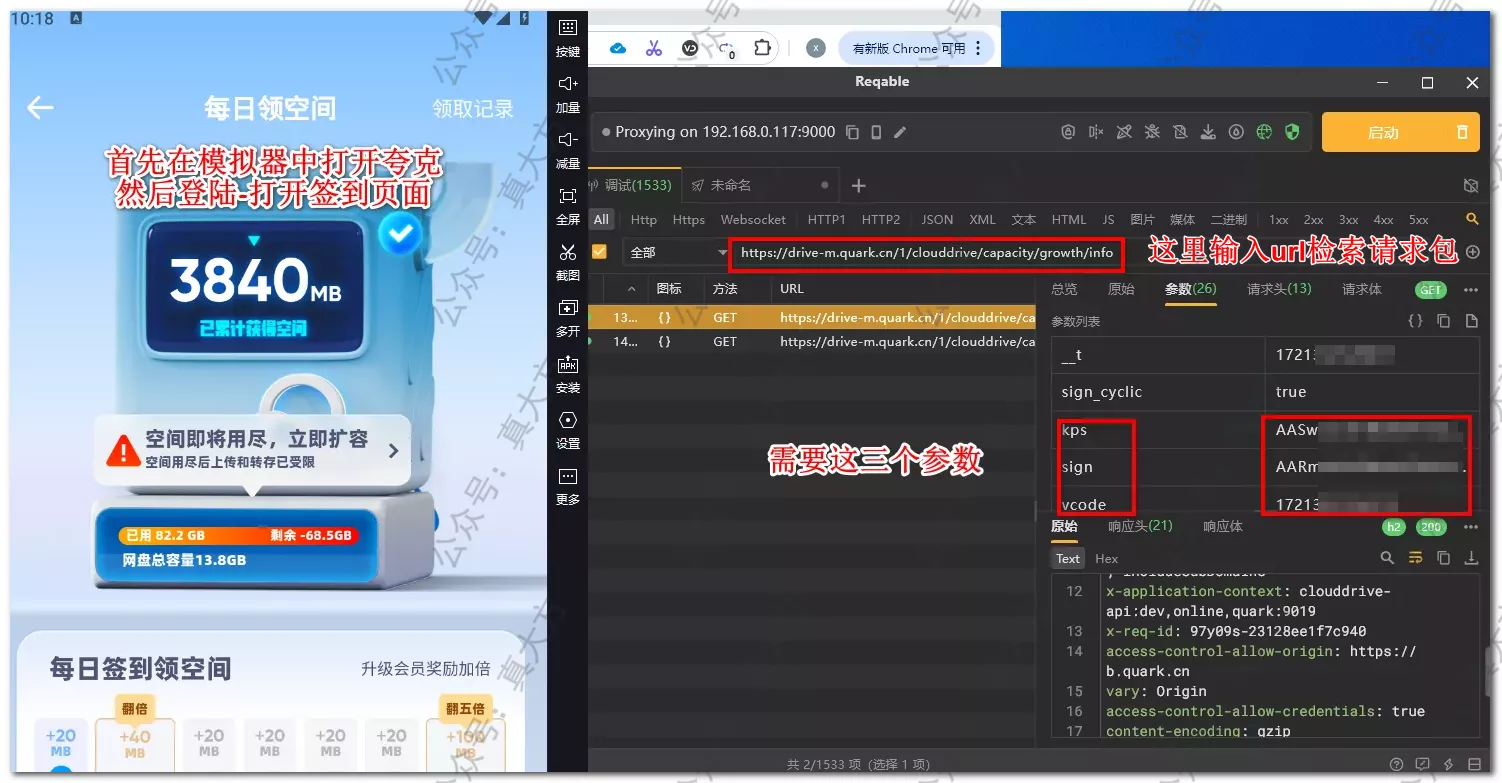Select the second GET request row
1502x783 pixels.
click(812, 341)
